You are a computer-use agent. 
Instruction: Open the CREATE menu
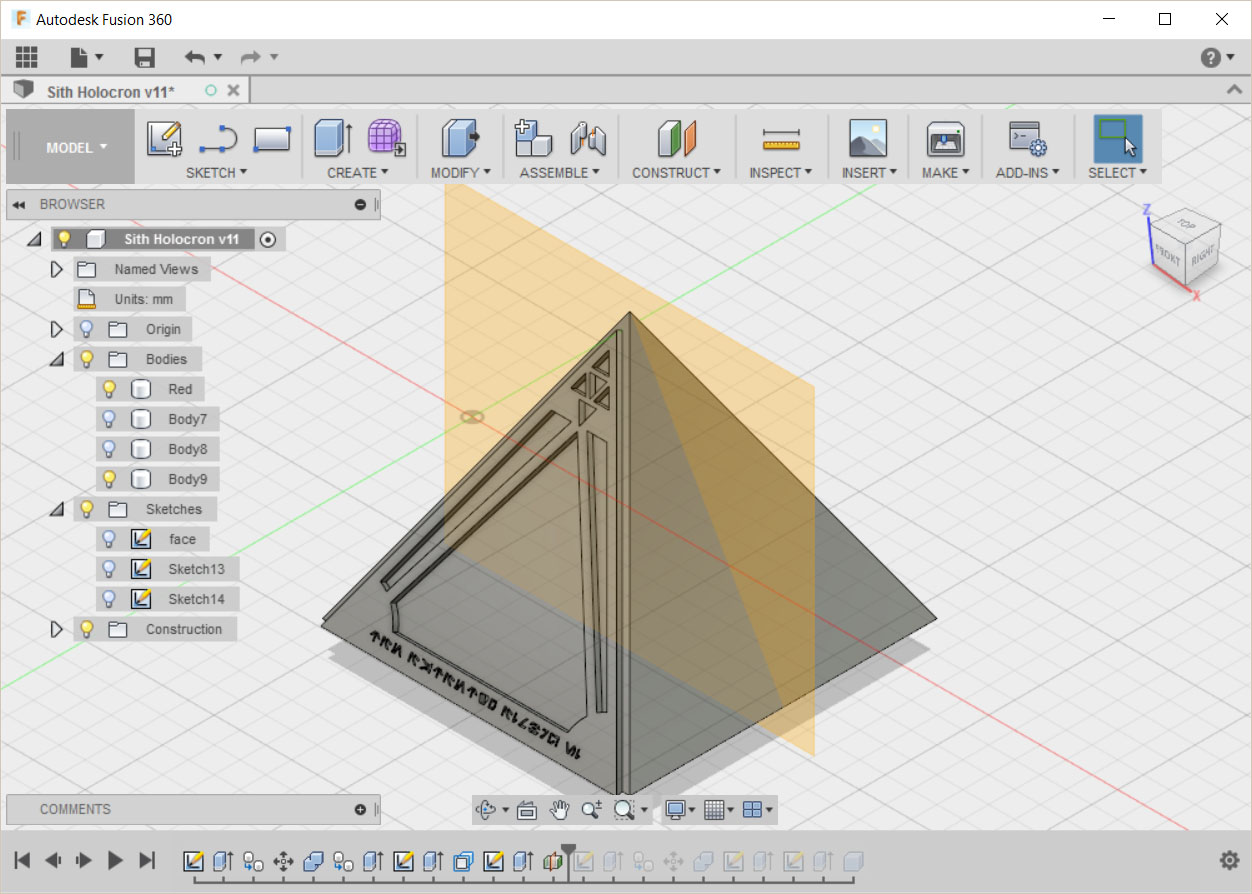[358, 172]
